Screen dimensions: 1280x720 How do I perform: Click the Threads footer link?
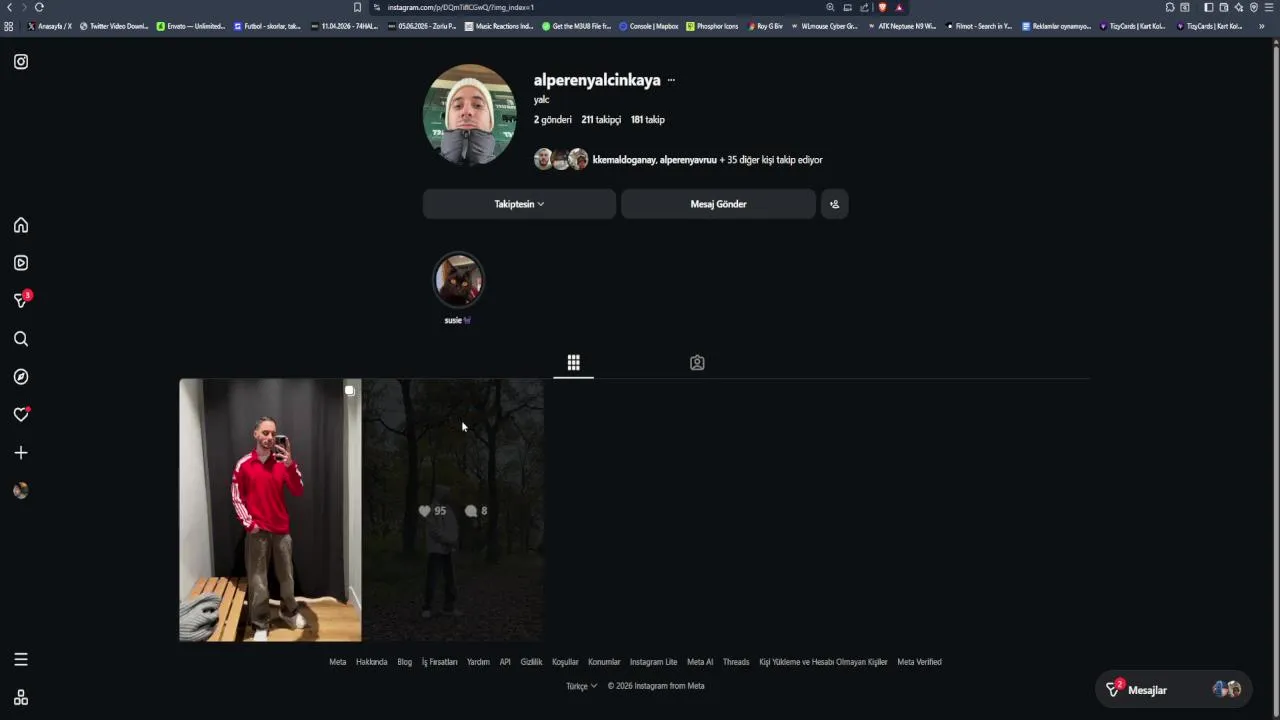pyautogui.click(x=736, y=662)
